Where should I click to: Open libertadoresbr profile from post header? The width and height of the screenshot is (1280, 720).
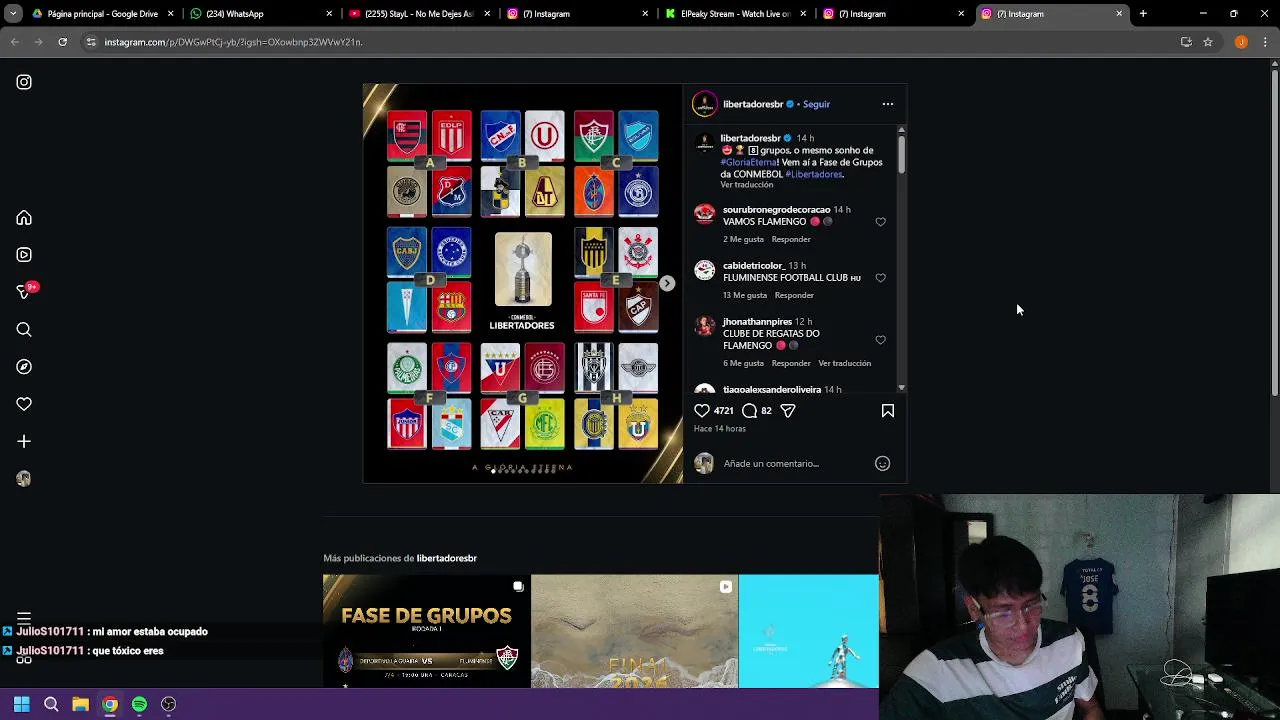(x=752, y=104)
